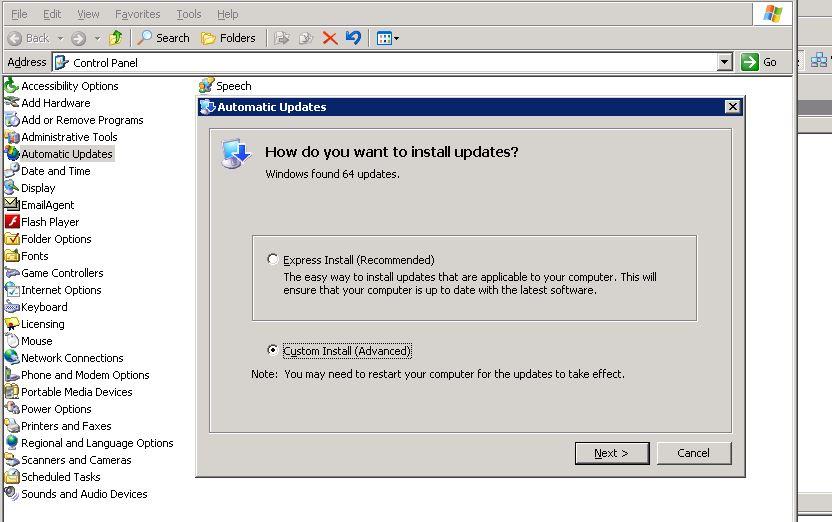
Task: Open the Flash Player icon
Action: coord(12,222)
